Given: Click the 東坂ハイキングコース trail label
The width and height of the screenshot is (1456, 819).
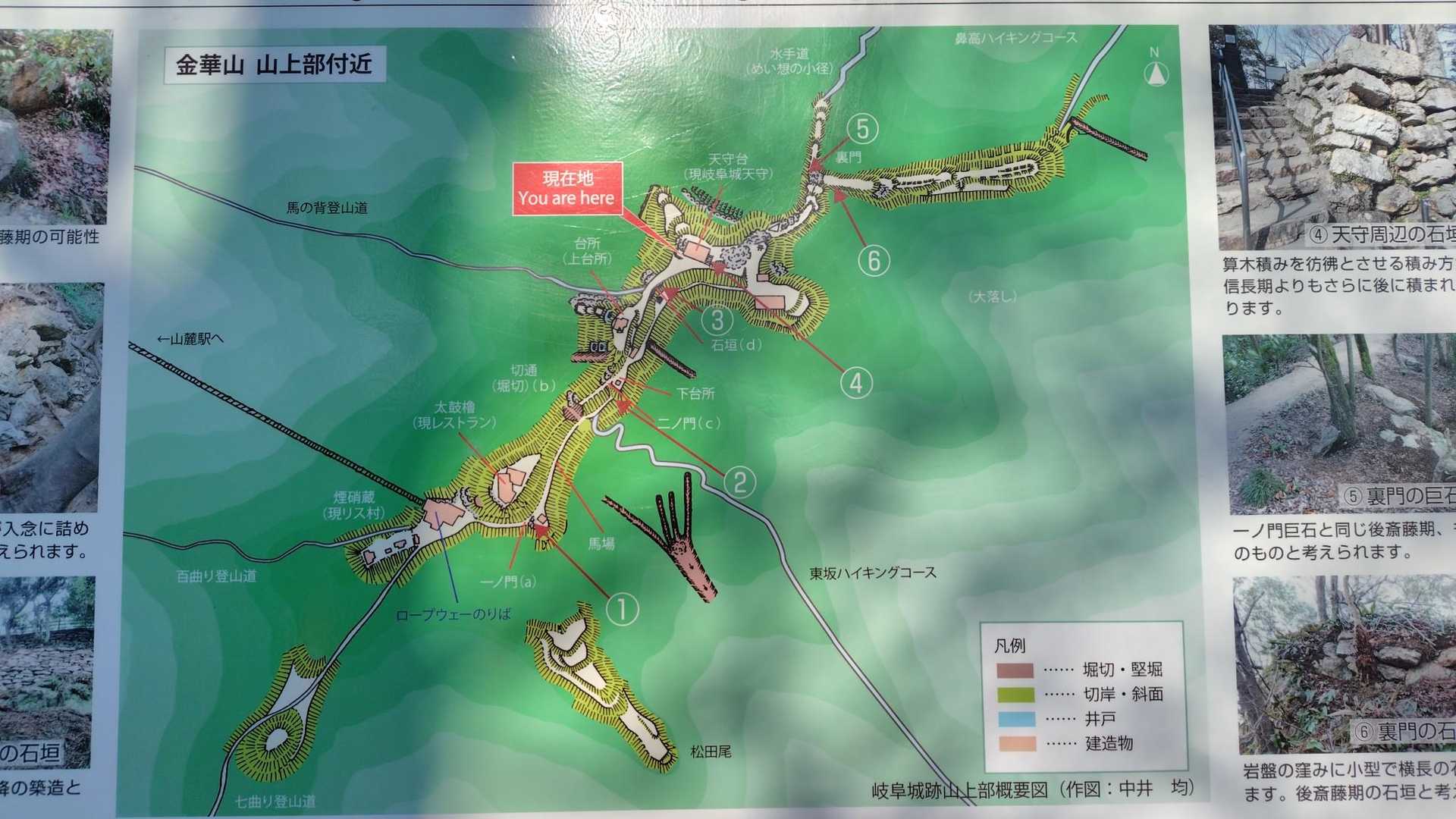Looking at the screenshot, I should (872, 573).
